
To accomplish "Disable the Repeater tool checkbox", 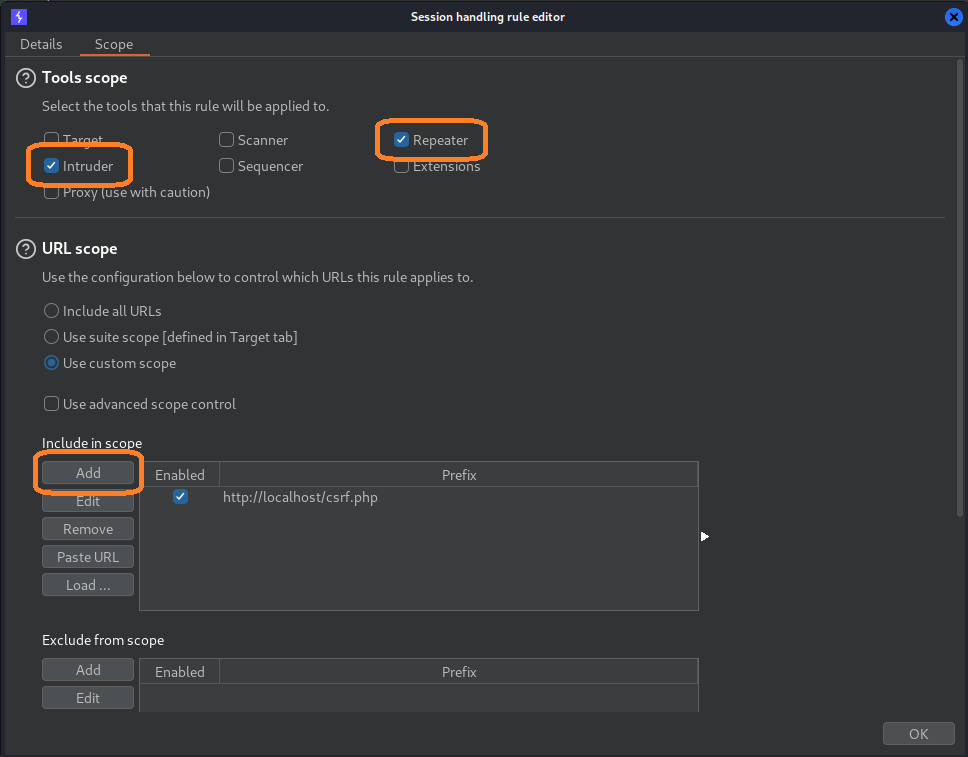I will [401, 140].
